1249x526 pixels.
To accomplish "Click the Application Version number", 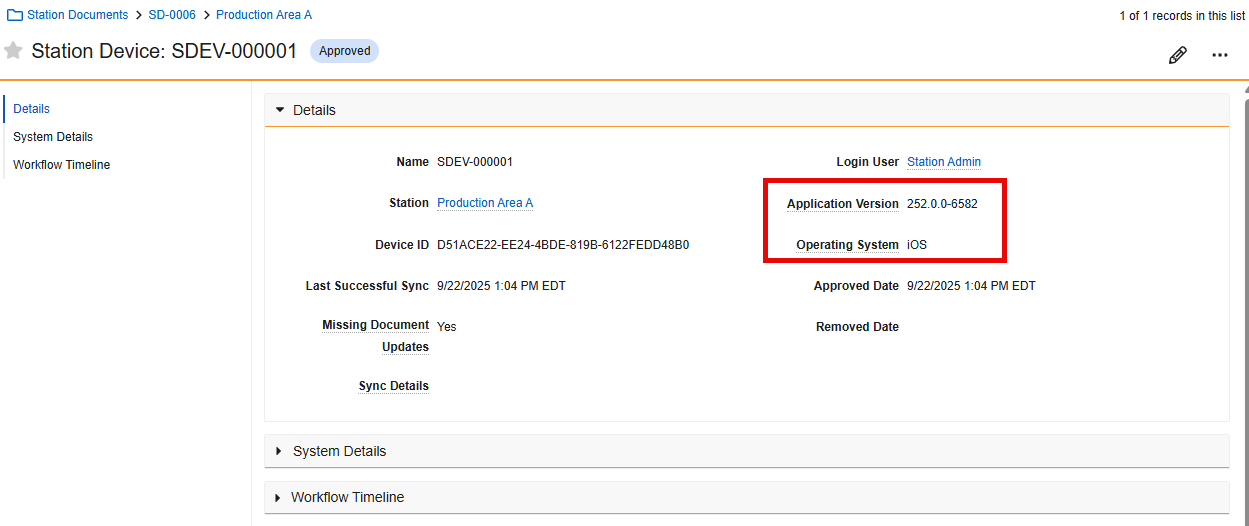I will [942, 204].
